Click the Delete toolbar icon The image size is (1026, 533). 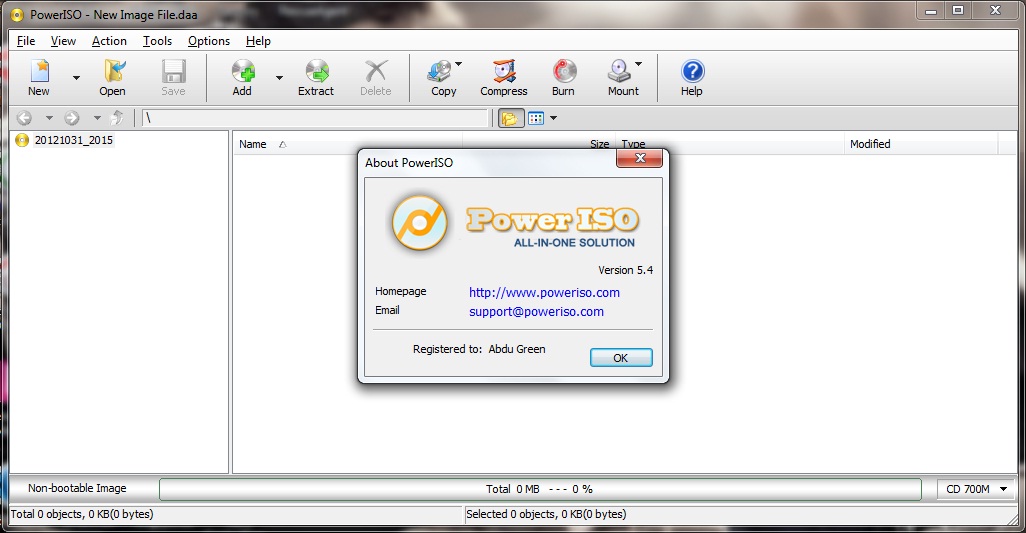(376, 71)
